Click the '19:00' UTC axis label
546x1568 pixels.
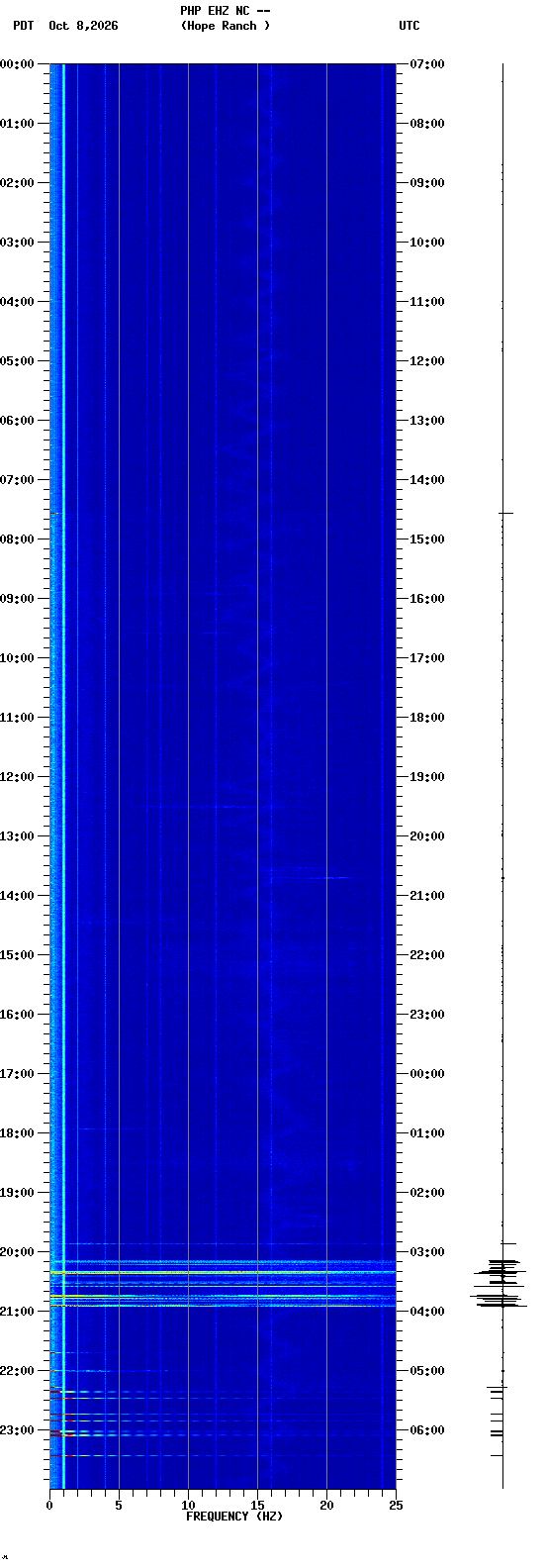427,777
